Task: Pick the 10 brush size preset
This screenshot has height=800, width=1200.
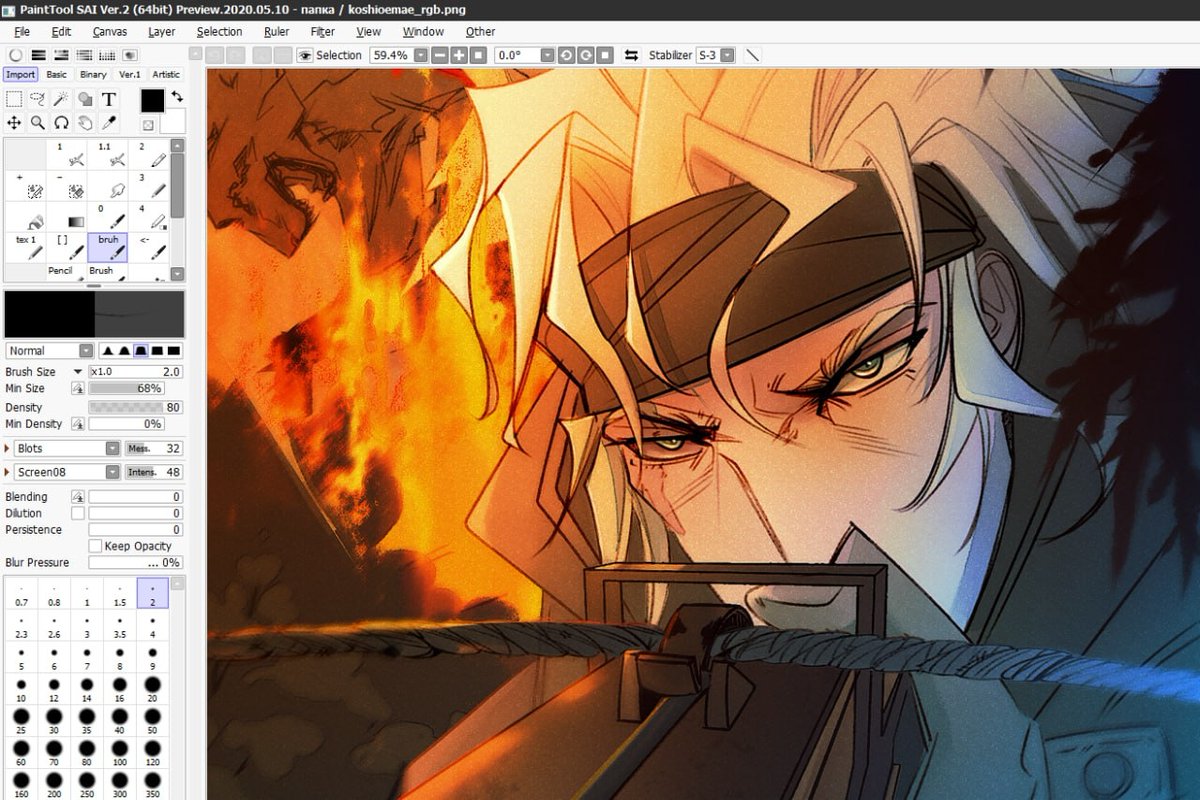Action: point(21,689)
